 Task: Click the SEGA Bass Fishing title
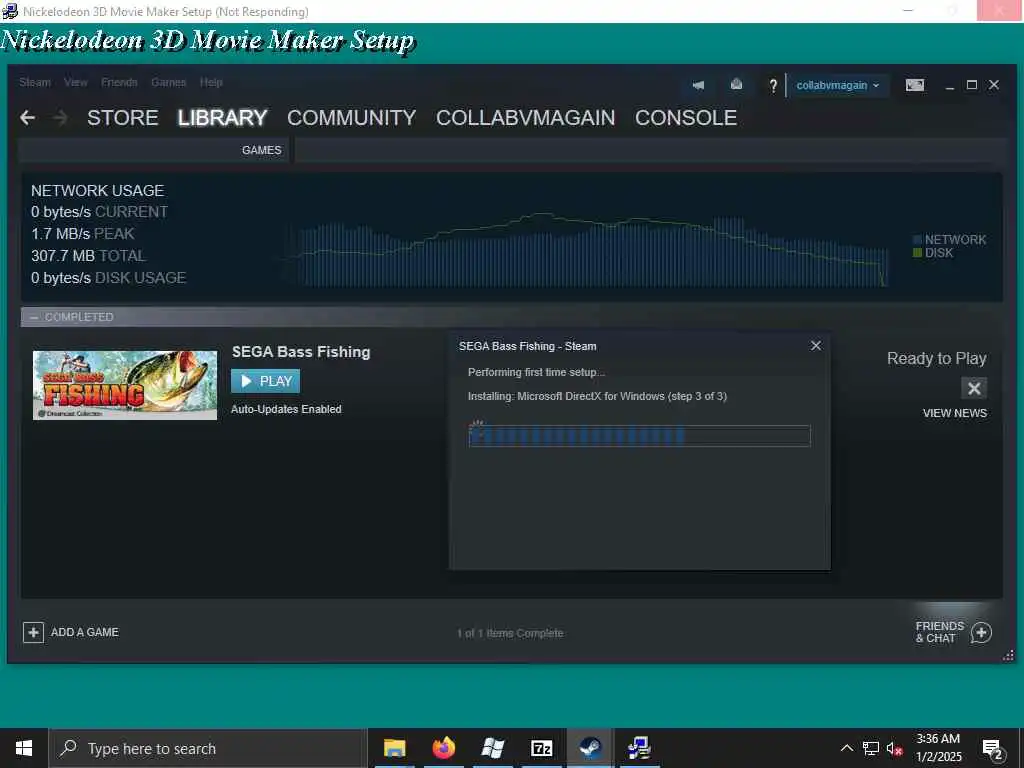coord(301,352)
